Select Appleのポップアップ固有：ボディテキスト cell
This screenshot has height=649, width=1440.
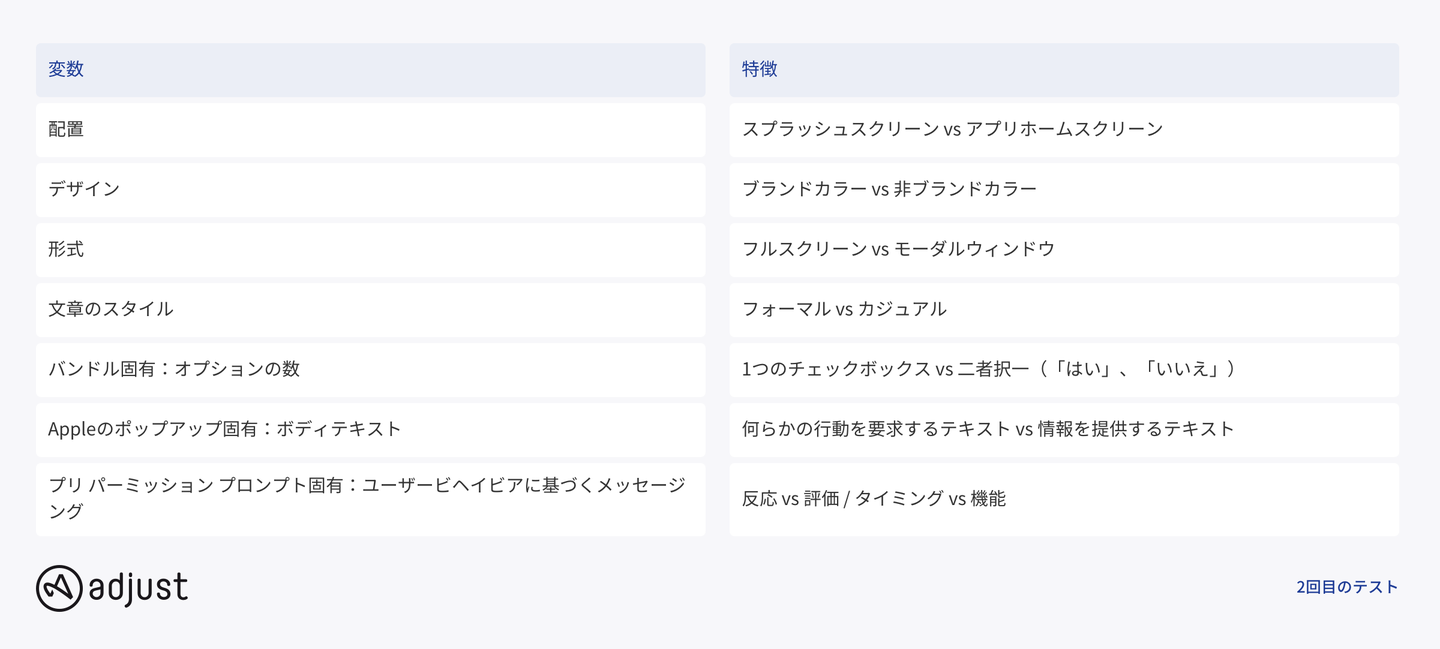370,429
